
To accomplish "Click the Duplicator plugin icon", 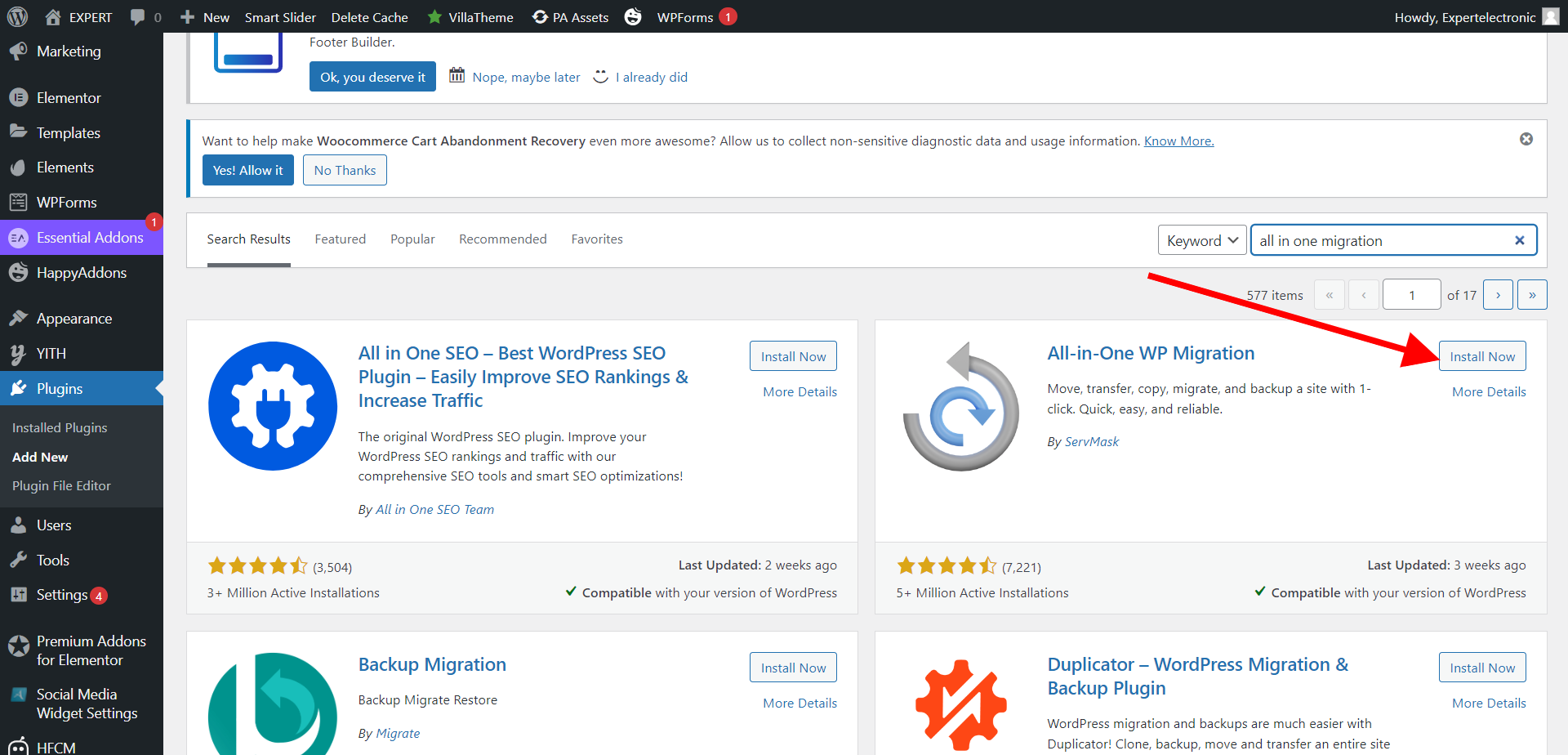I will tap(961, 704).
